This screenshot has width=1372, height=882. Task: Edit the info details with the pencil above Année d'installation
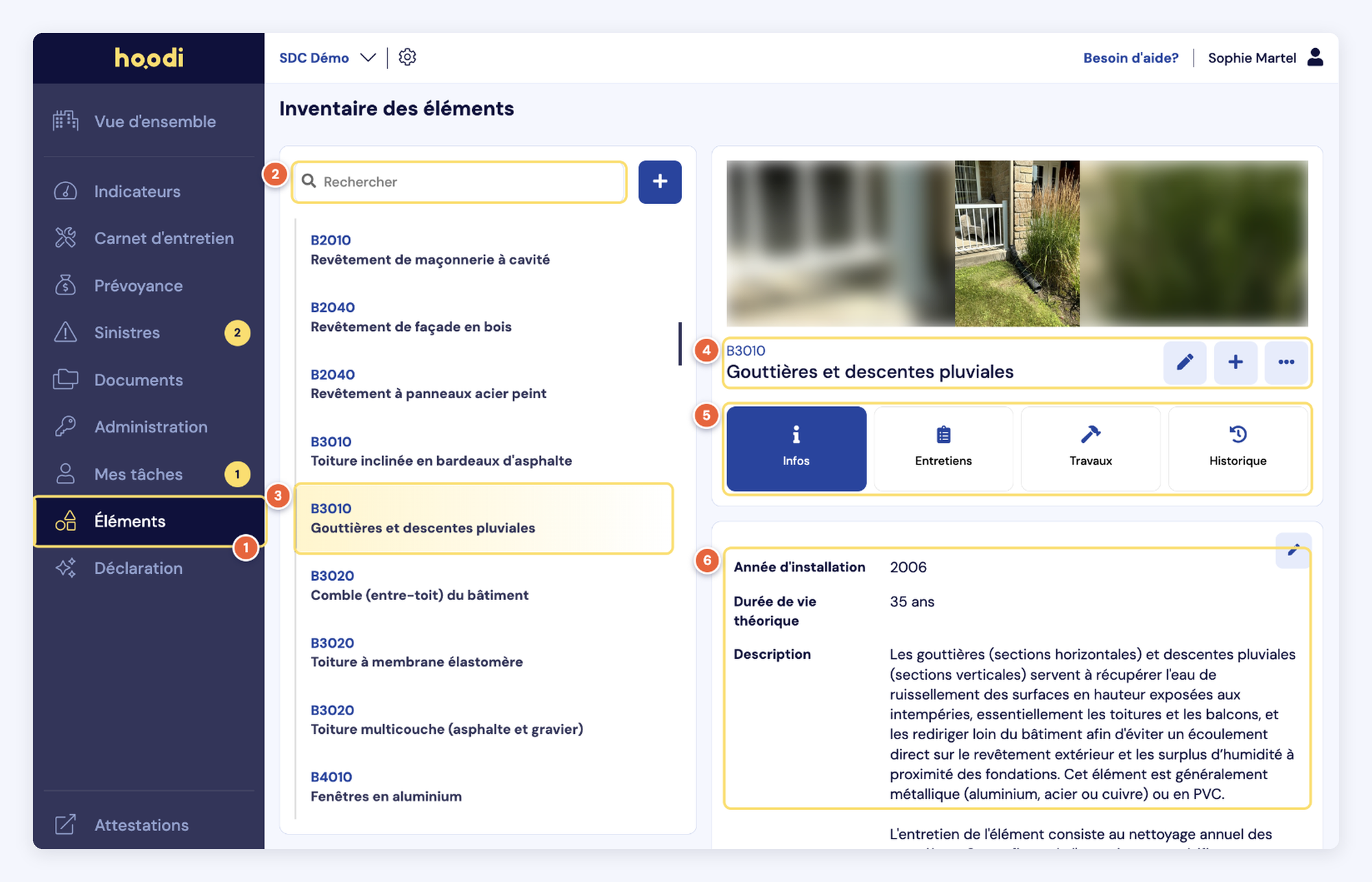[1294, 550]
